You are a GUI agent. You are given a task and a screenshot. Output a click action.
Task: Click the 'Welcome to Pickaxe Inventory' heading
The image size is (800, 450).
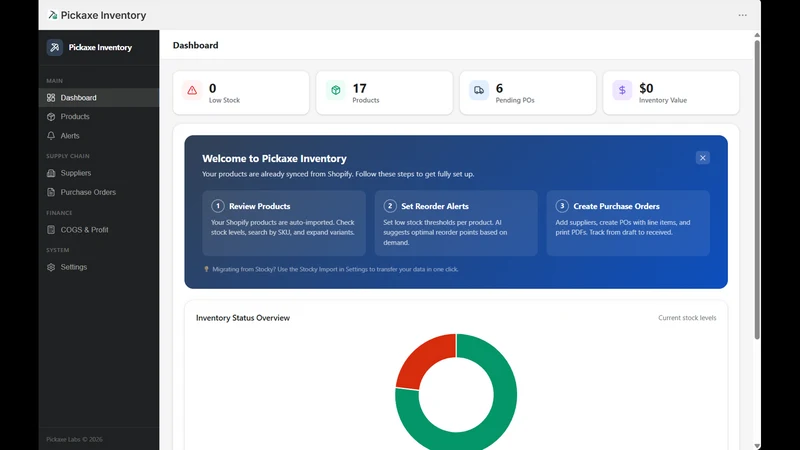coord(274,159)
